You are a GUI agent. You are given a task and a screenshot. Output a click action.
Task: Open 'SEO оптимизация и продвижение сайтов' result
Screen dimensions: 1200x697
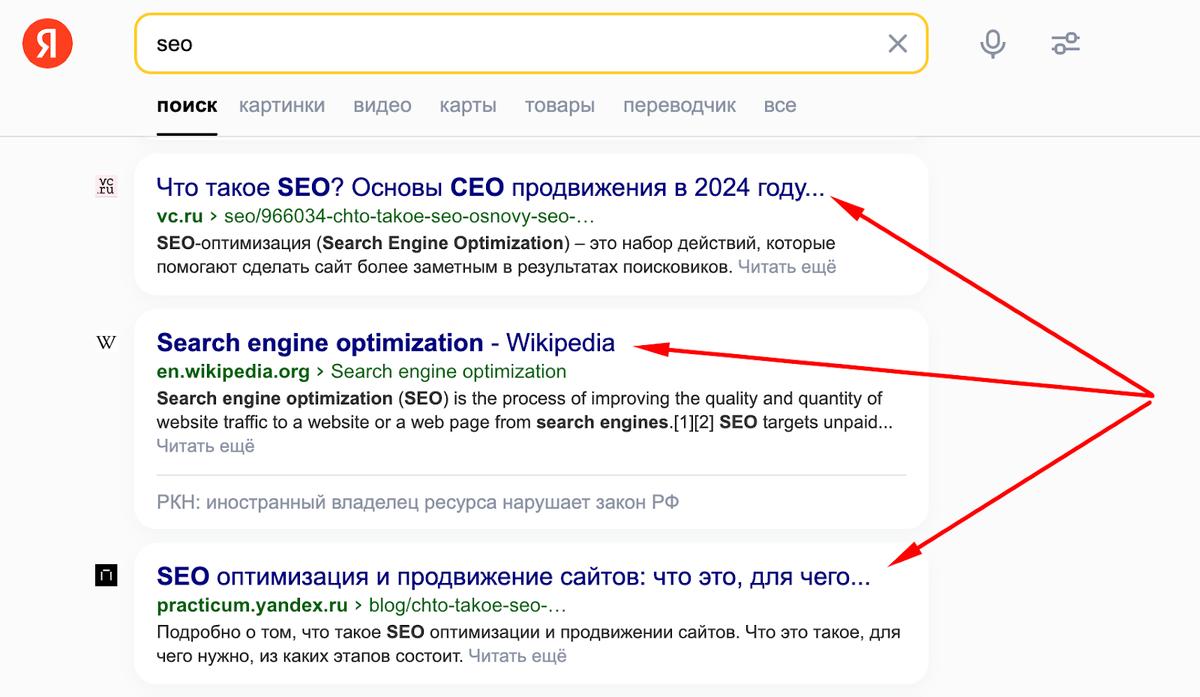(x=514, y=577)
